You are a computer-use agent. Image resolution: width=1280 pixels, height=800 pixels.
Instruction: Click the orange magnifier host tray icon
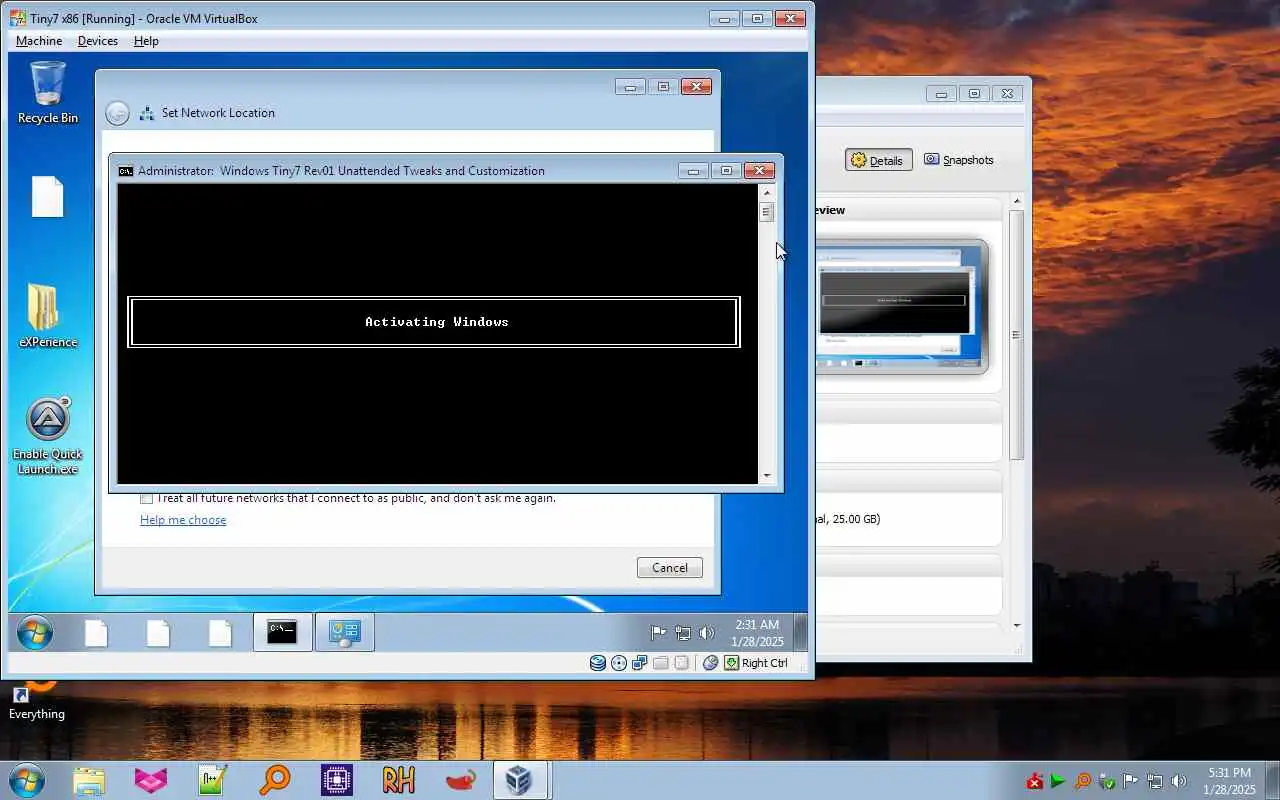[1083, 781]
